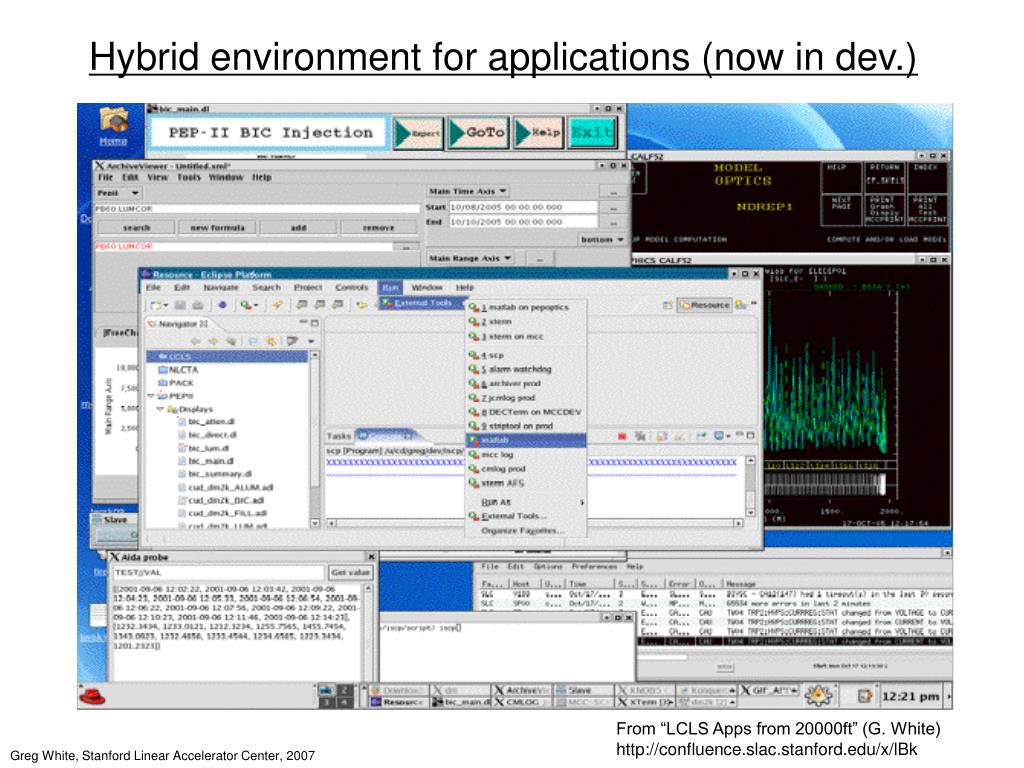Choose '5 alarm watchdog' from the menu

pyautogui.click(x=526, y=369)
